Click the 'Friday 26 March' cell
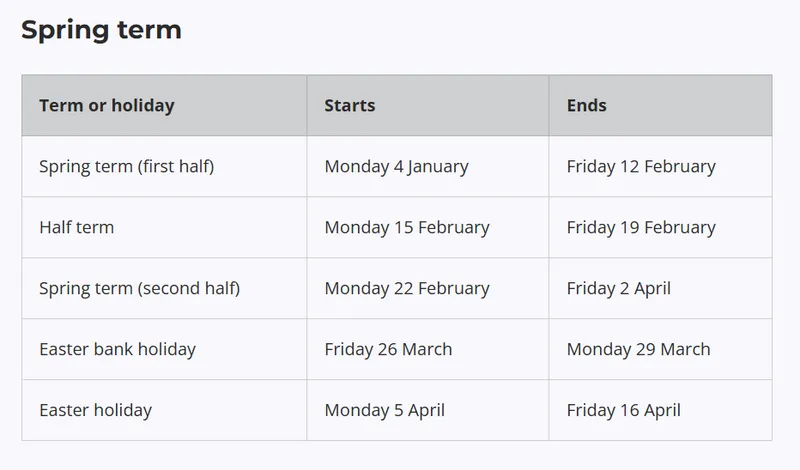The width and height of the screenshot is (800, 470). 388,349
